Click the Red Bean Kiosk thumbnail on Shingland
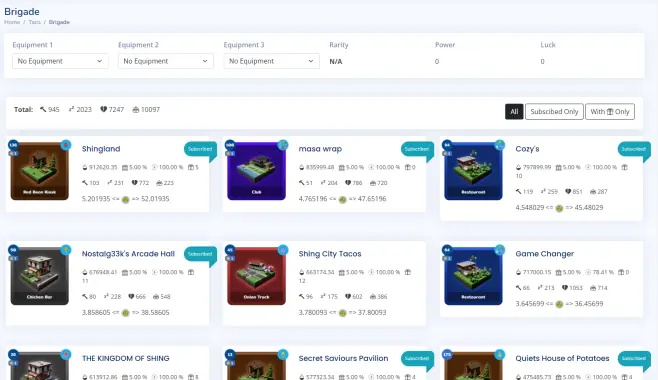 coord(39,171)
